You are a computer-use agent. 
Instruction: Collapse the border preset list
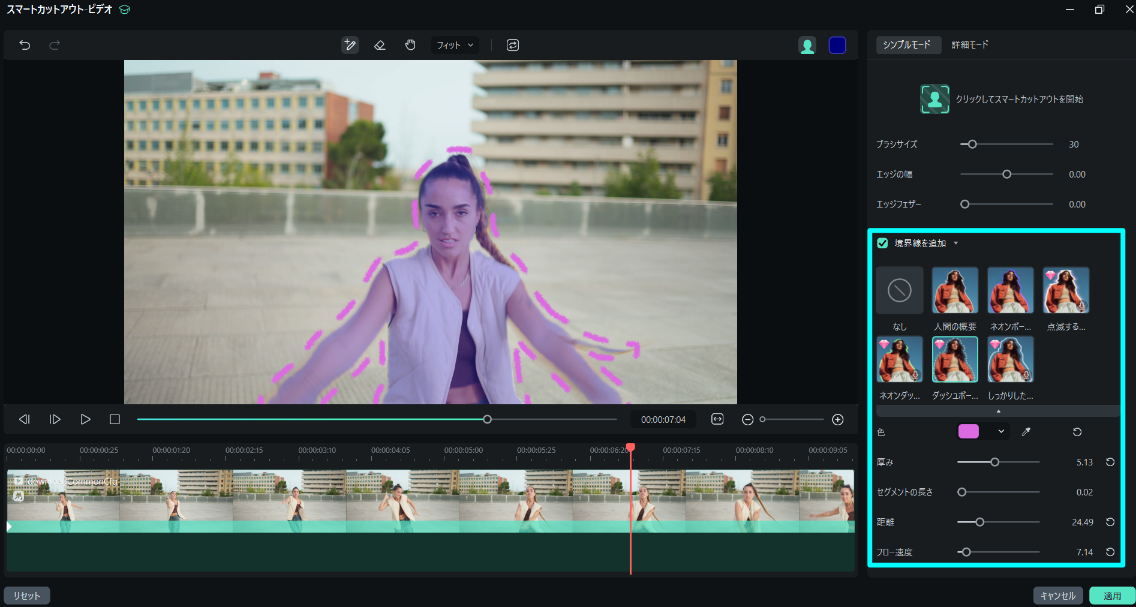click(997, 411)
